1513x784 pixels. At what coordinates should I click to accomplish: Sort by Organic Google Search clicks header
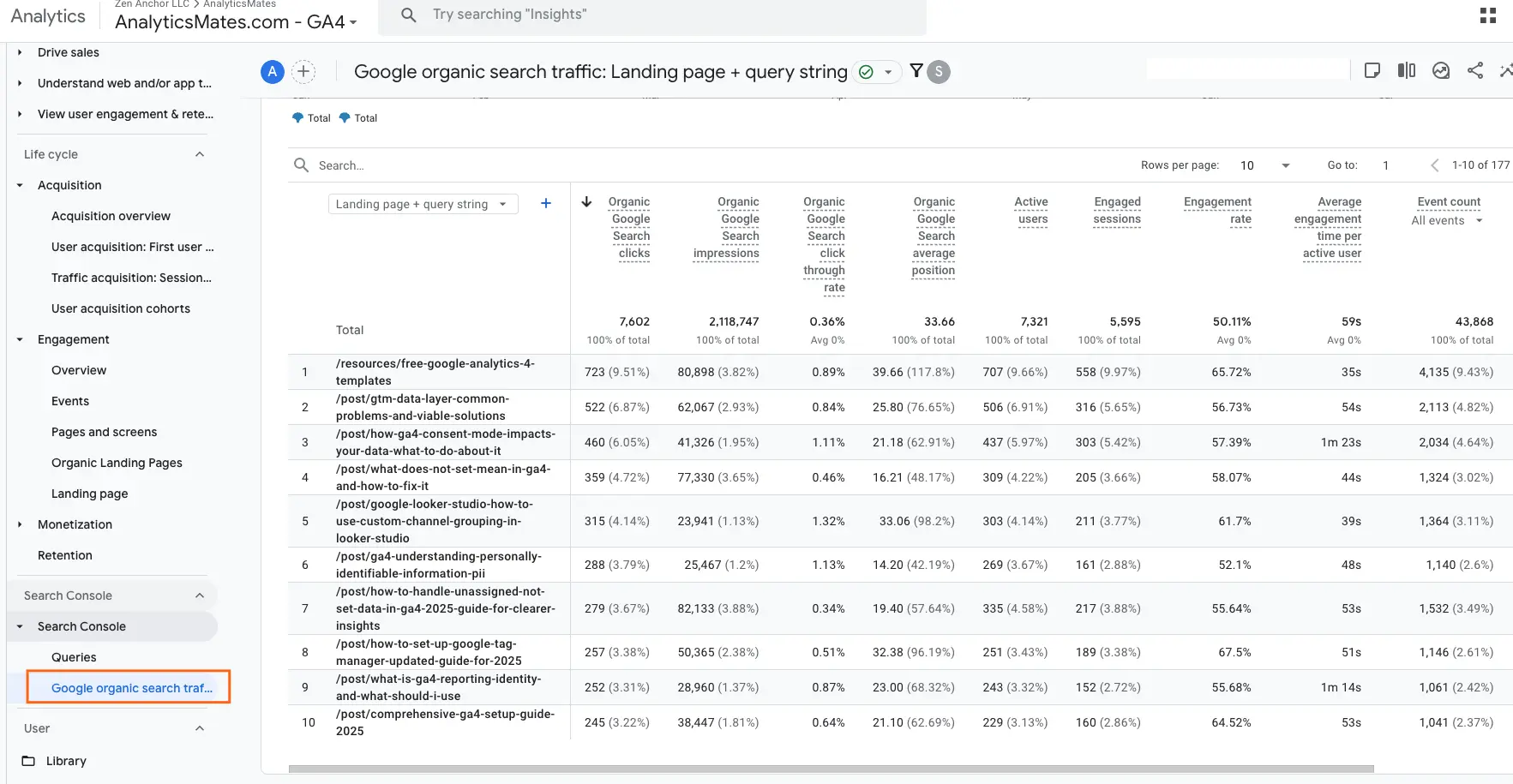coord(629,227)
